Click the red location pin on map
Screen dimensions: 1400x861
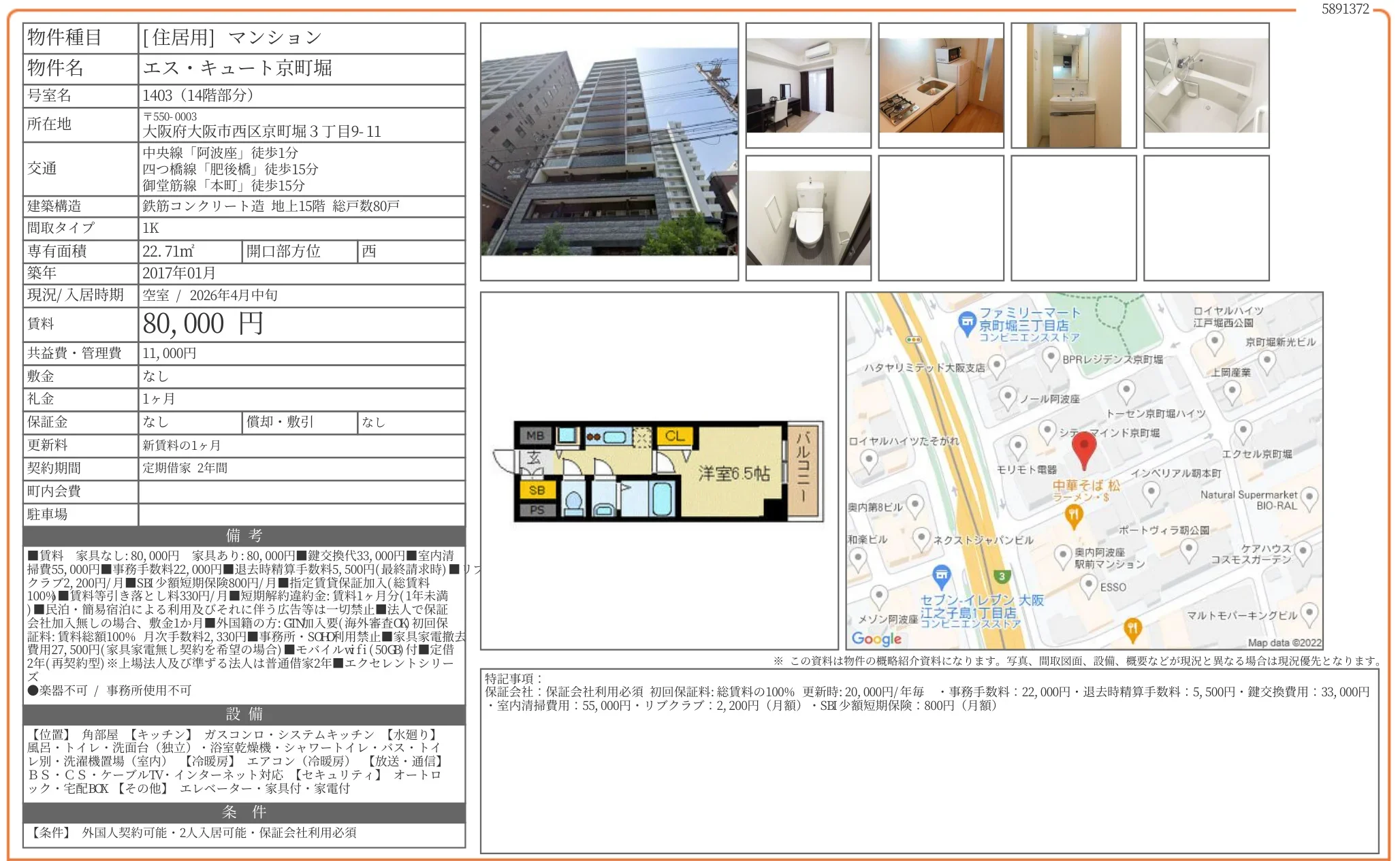(1083, 448)
